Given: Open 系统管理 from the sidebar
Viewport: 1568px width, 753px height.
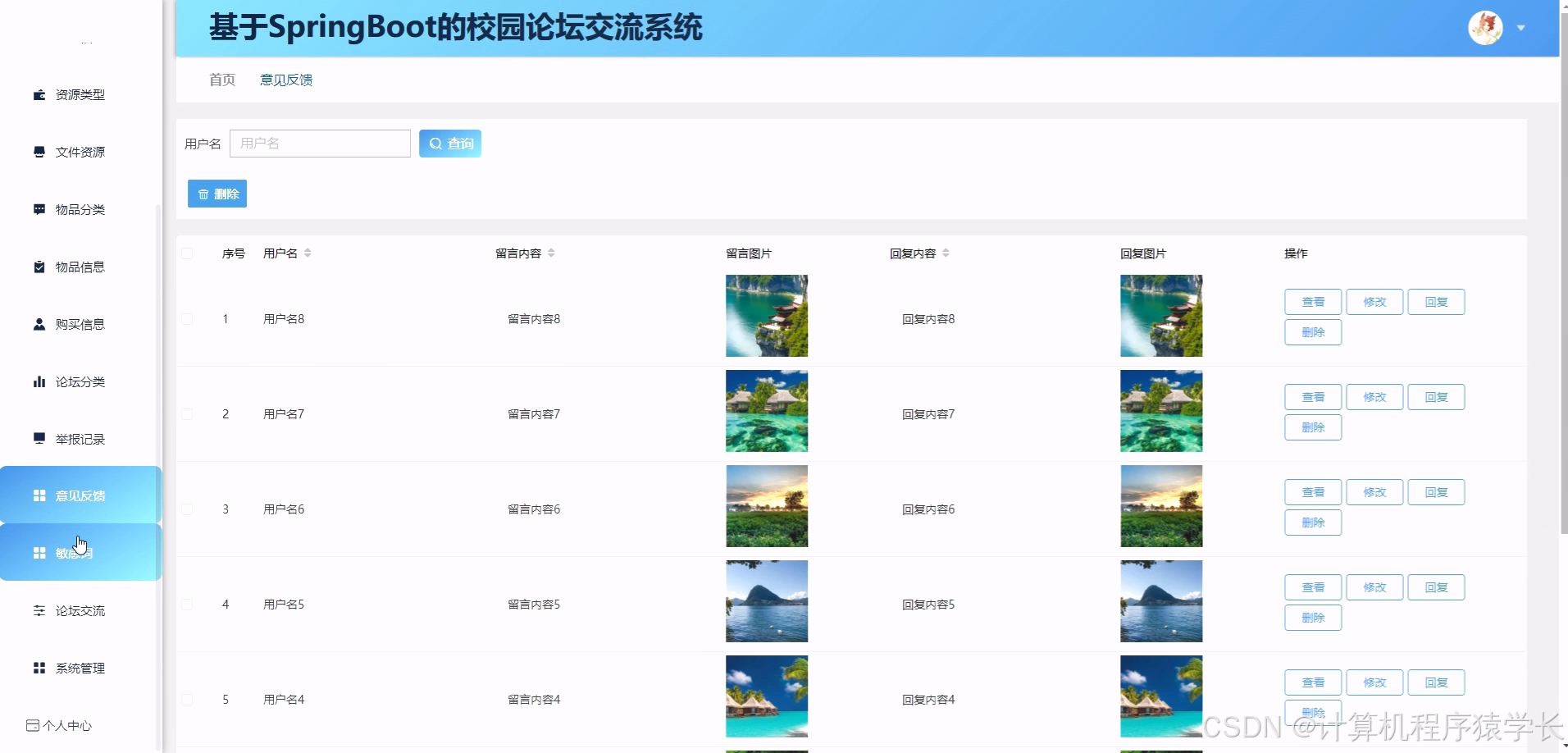Looking at the screenshot, I should coord(39,668).
